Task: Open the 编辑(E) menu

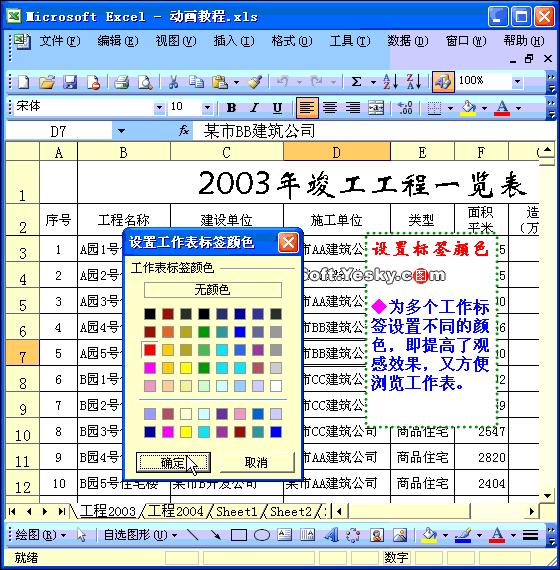Action: (x=118, y=41)
